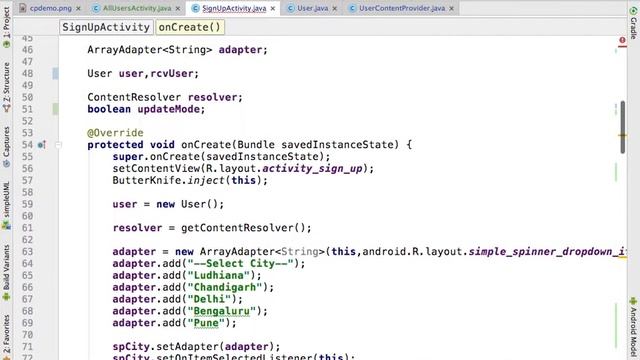This screenshot has width=640, height=360.
Task: Click the class icon on the User.java tab
Action: (x=291, y=8)
